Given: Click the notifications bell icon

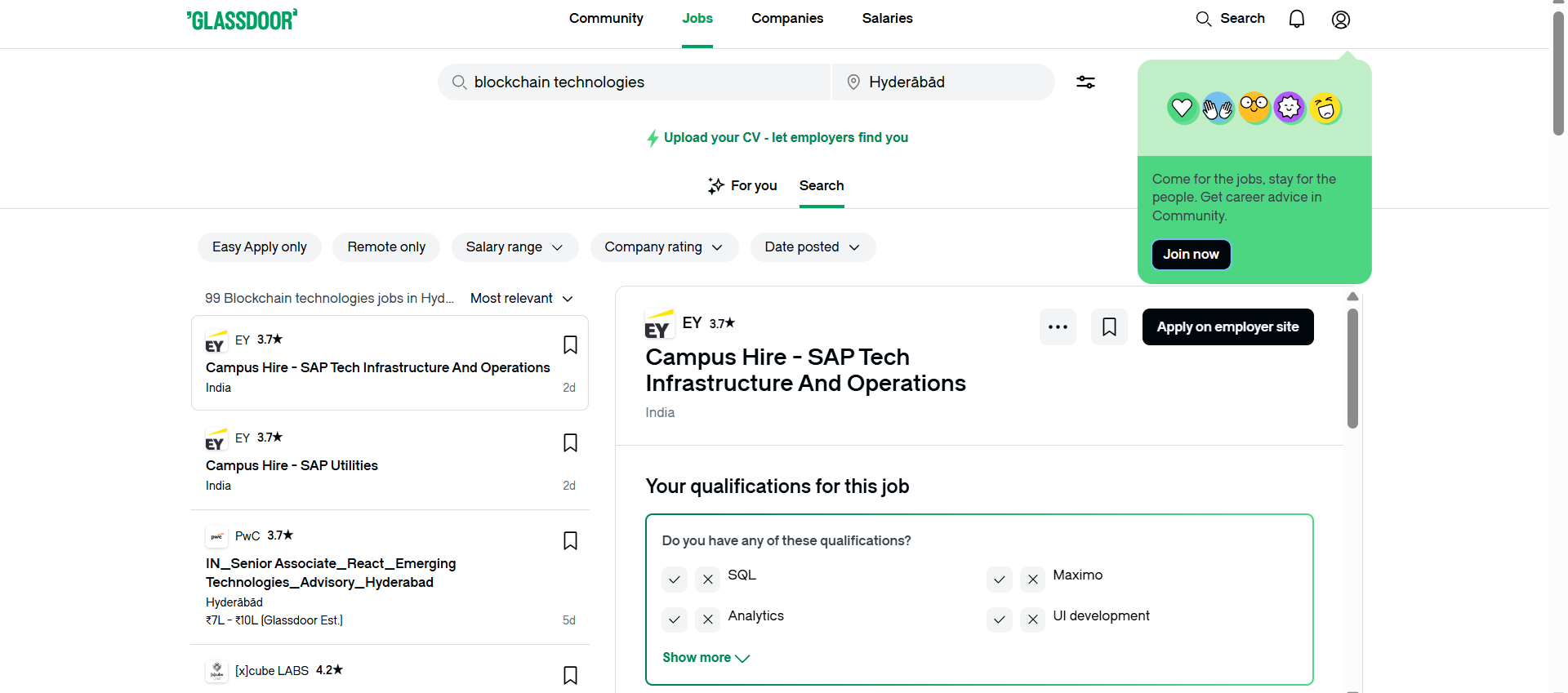Looking at the screenshot, I should tap(1296, 19).
